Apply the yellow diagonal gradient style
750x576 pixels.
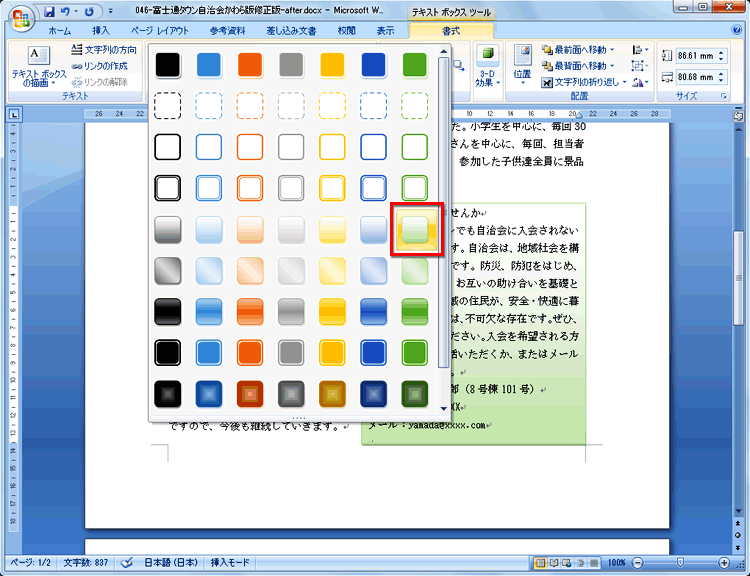click(x=332, y=270)
